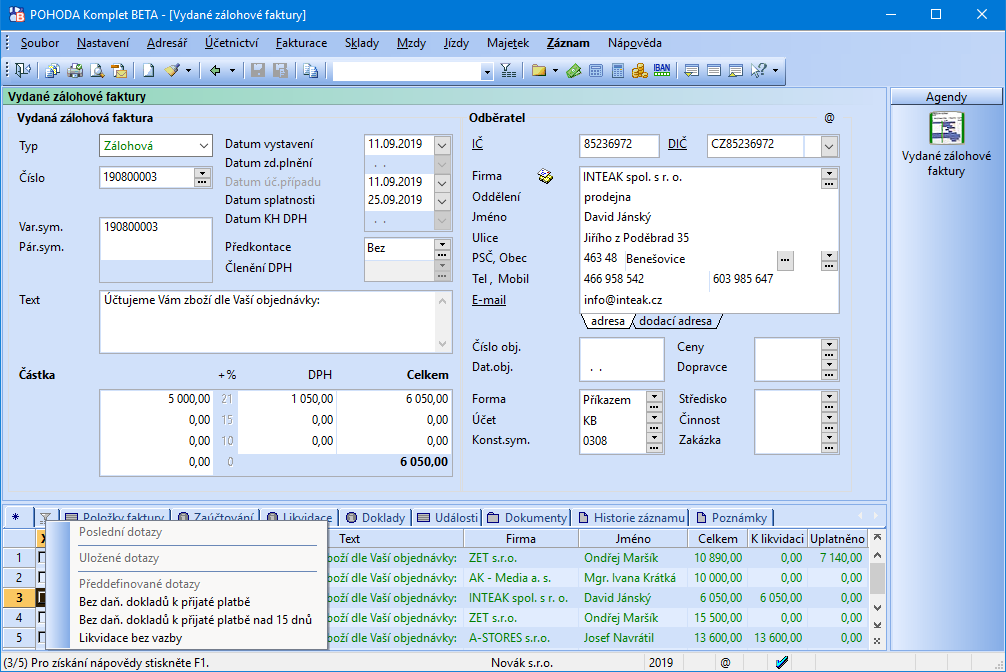This screenshot has width=1006, height=672.
Task: Click the new blank record icon
Action: pyautogui.click(x=148, y=71)
